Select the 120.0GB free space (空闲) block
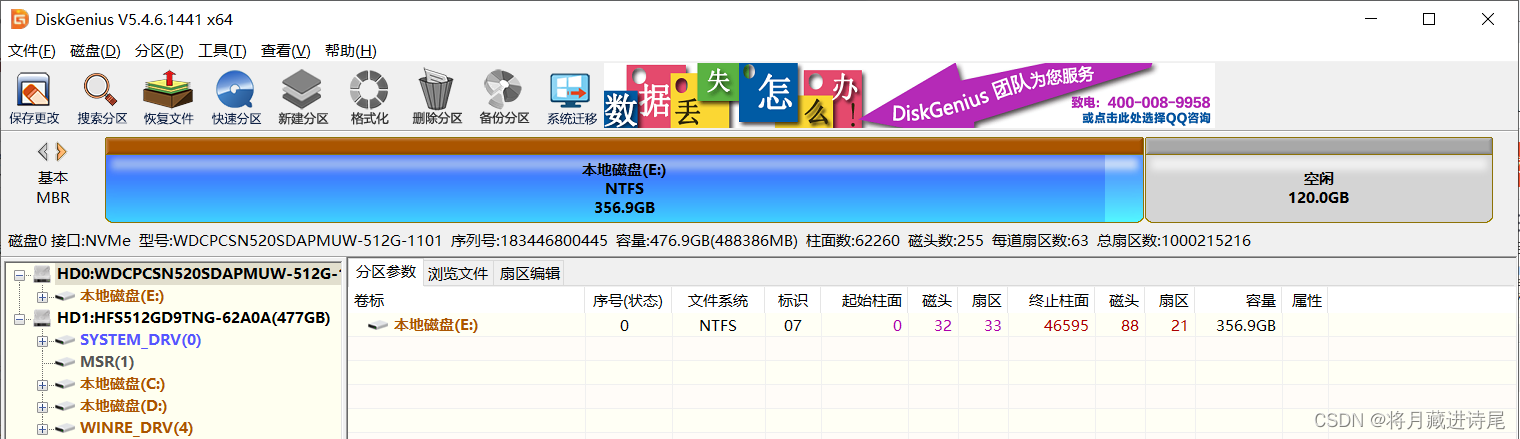 (x=1318, y=180)
